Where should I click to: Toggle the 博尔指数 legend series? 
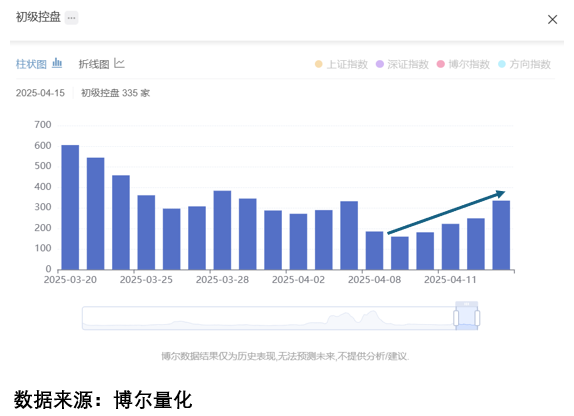pos(463,64)
